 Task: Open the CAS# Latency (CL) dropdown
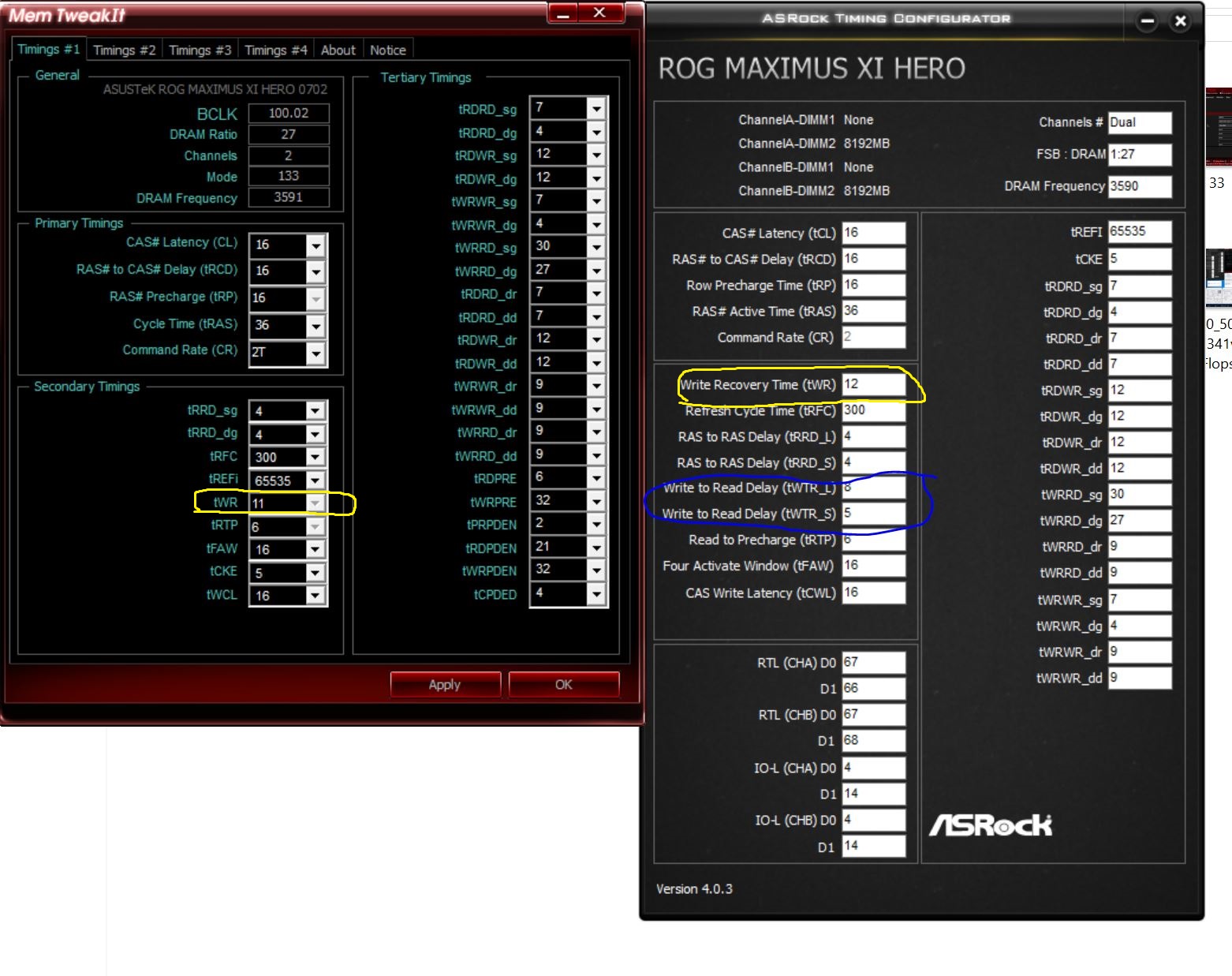pos(315,245)
